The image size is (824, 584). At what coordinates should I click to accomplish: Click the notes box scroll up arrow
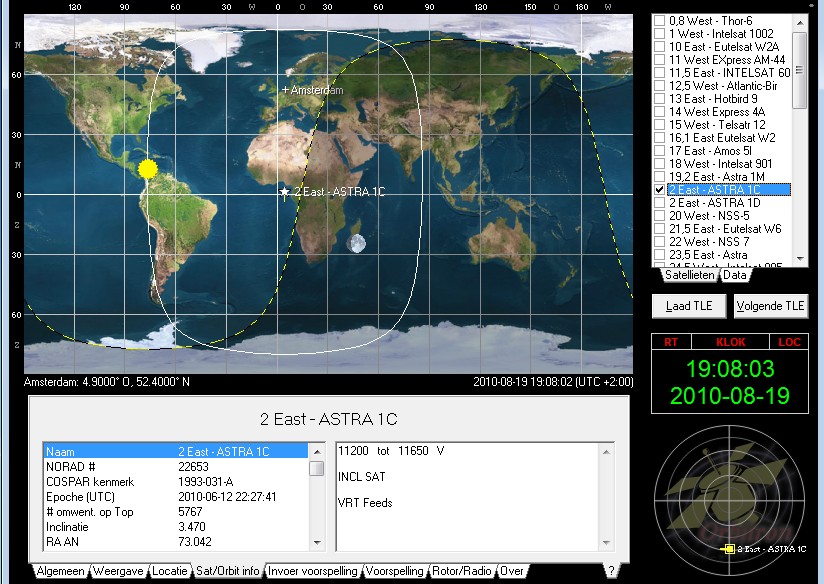point(606,452)
